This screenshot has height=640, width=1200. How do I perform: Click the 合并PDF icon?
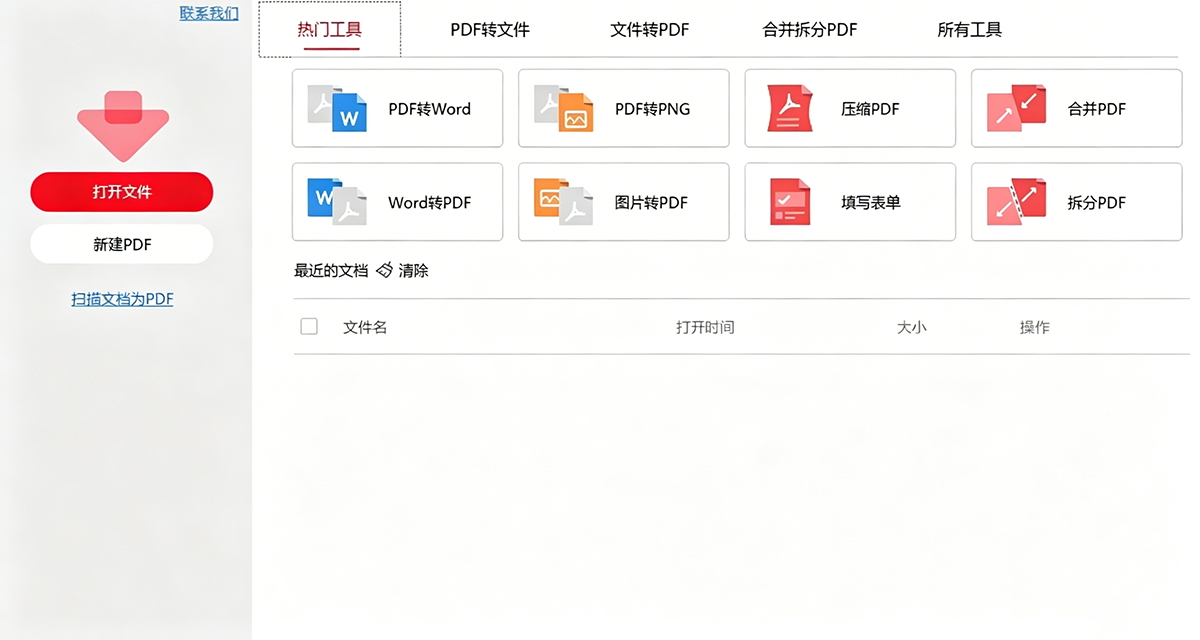pos(1016,108)
